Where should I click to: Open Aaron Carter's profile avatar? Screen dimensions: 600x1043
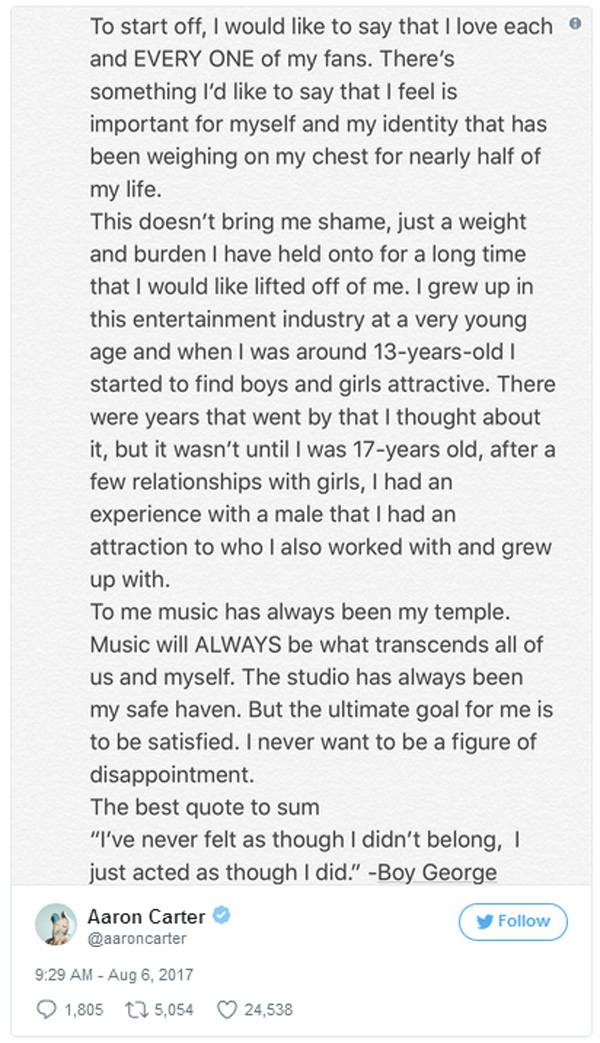click(x=56, y=924)
